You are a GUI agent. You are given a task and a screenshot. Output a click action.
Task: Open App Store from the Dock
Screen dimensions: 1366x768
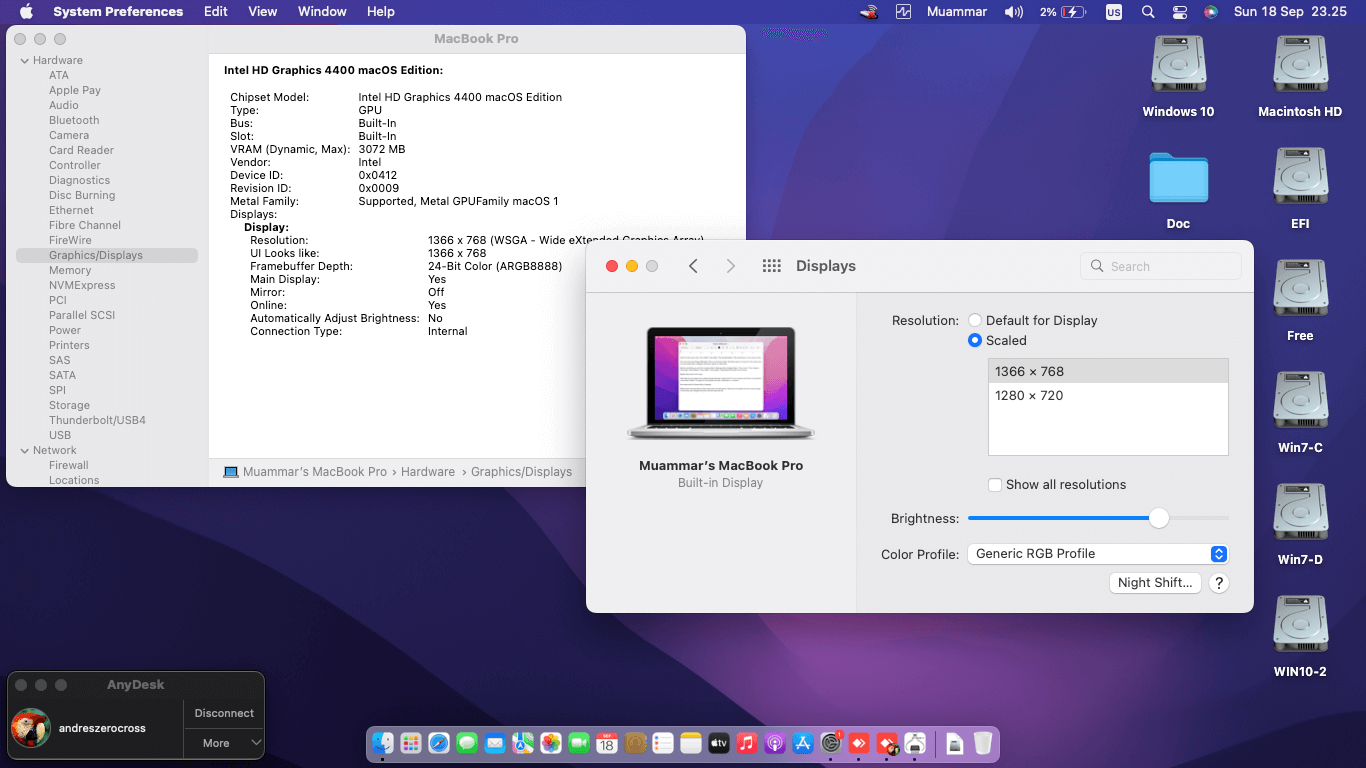803,743
